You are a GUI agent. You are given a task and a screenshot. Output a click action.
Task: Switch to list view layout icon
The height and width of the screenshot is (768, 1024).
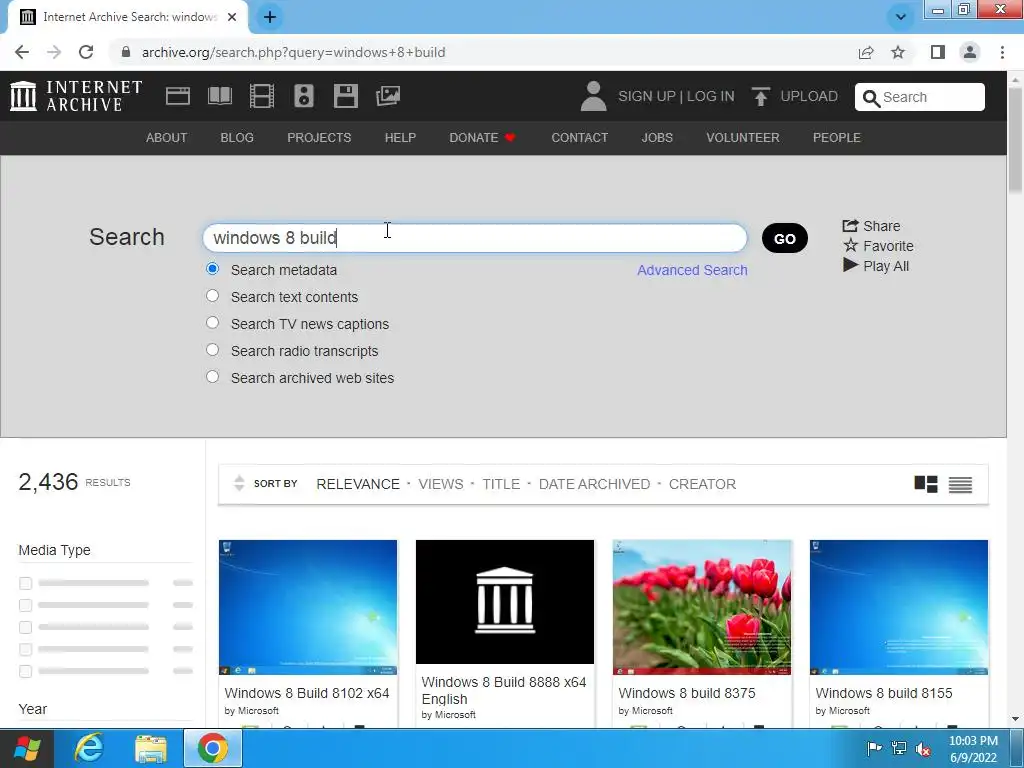[x=960, y=485]
